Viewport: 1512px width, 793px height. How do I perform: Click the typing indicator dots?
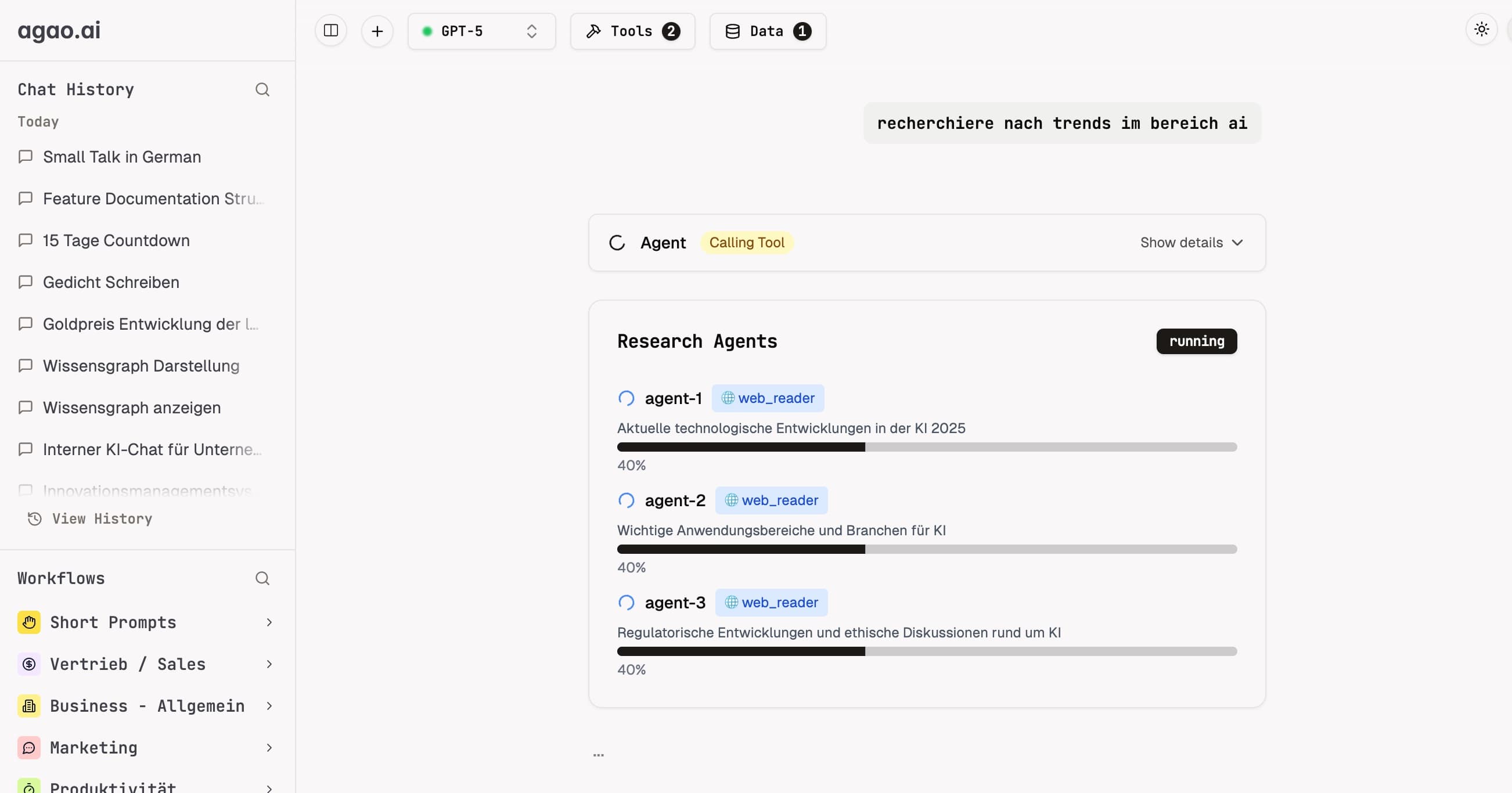(598, 755)
